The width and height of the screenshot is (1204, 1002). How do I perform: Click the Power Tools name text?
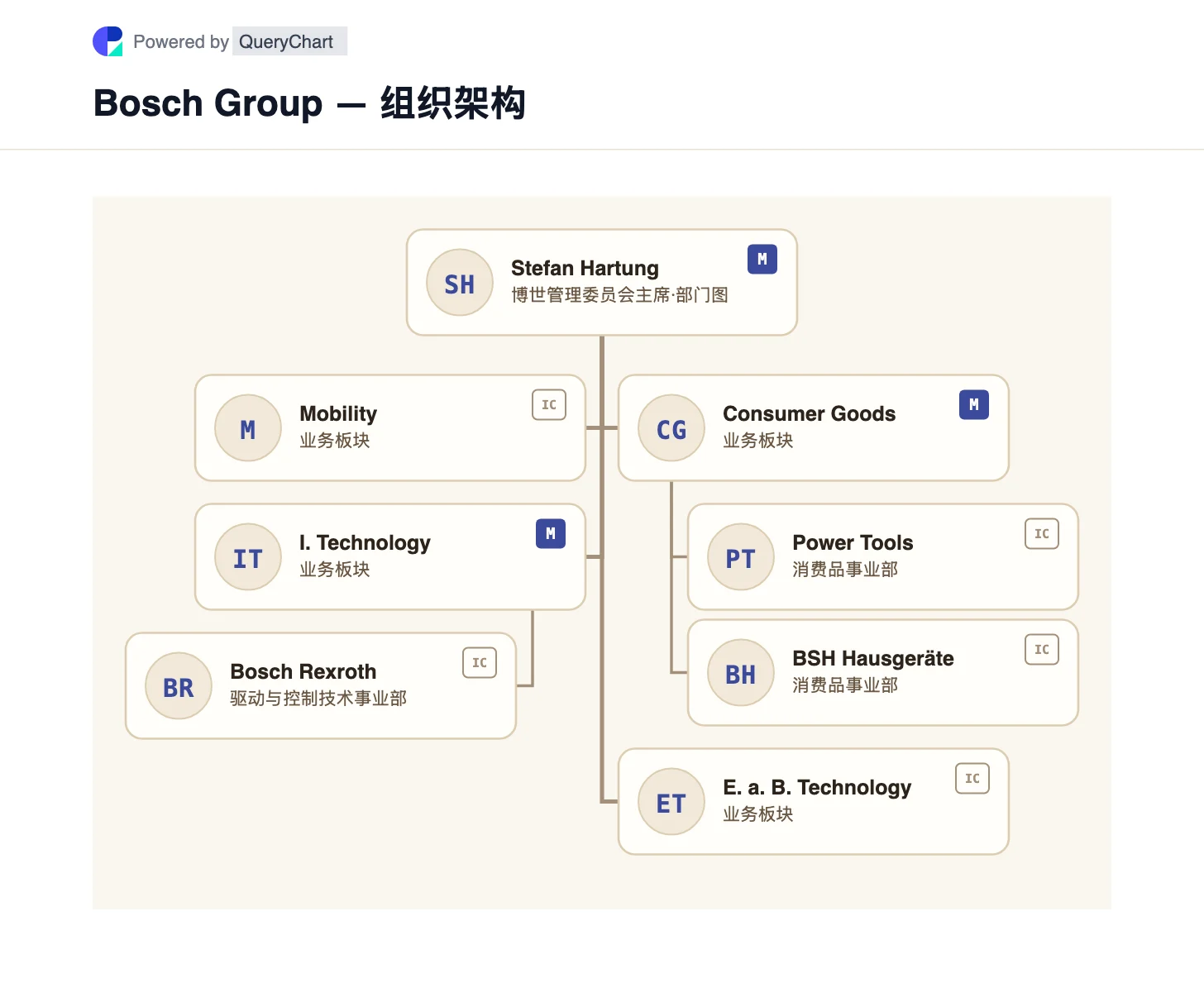click(853, 542)
